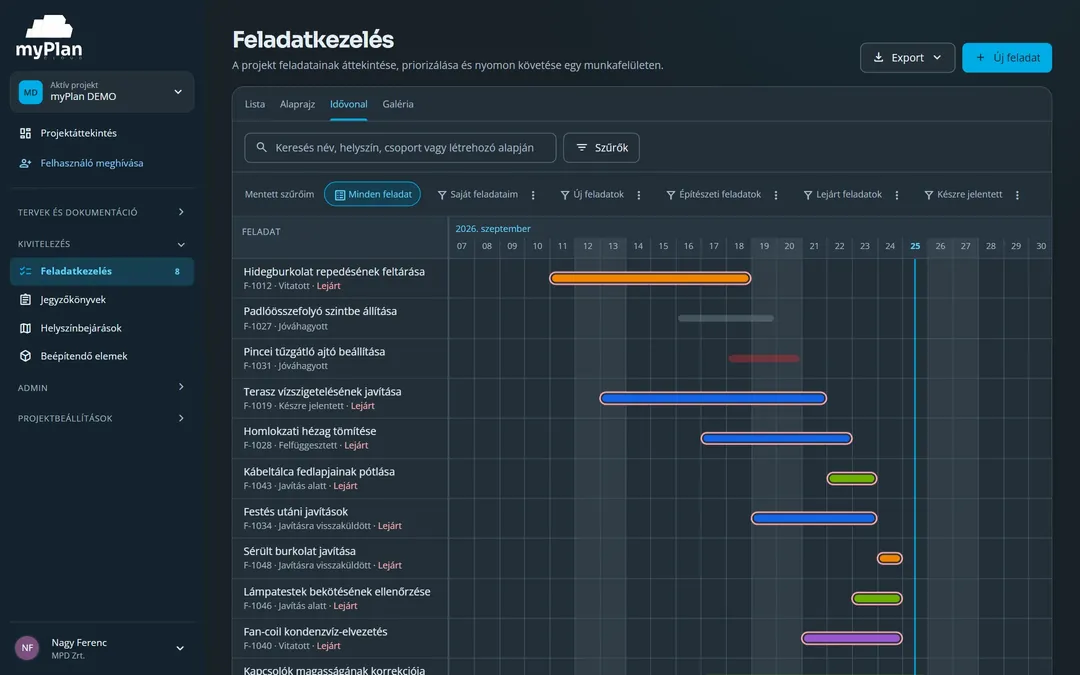Click the funnel icon beside Új feladatok
Screen dimensions: 1080x675
pos(565,195)
